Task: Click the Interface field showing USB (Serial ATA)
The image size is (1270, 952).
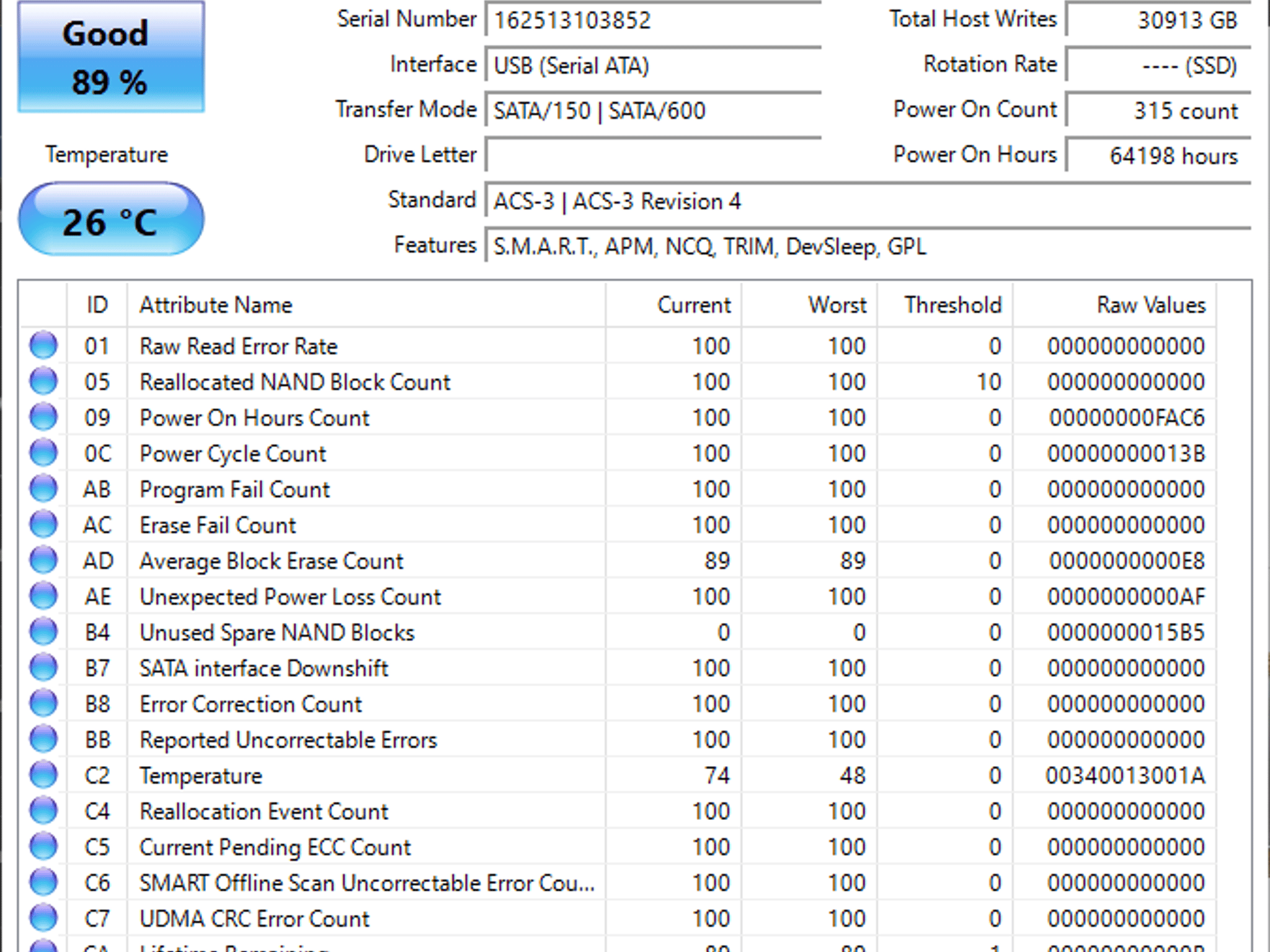Action: [x=653, y=65]
